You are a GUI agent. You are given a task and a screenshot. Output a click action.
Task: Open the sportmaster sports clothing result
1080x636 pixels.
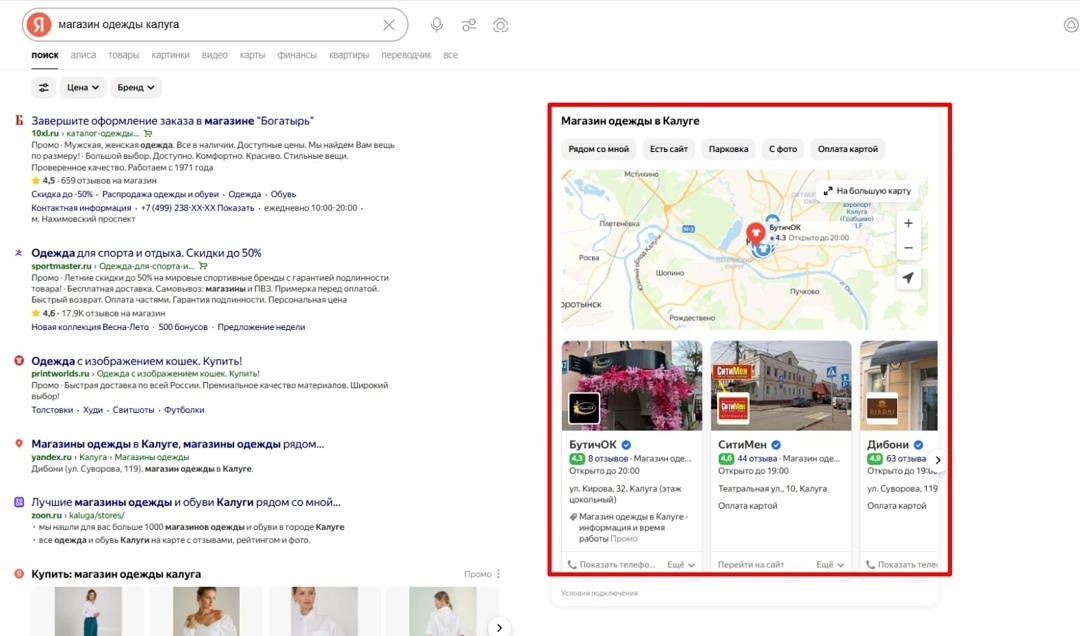(146, 253)
